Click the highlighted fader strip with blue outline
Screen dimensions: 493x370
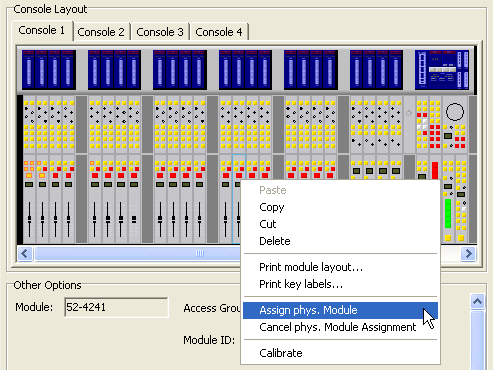coord(239,199)
